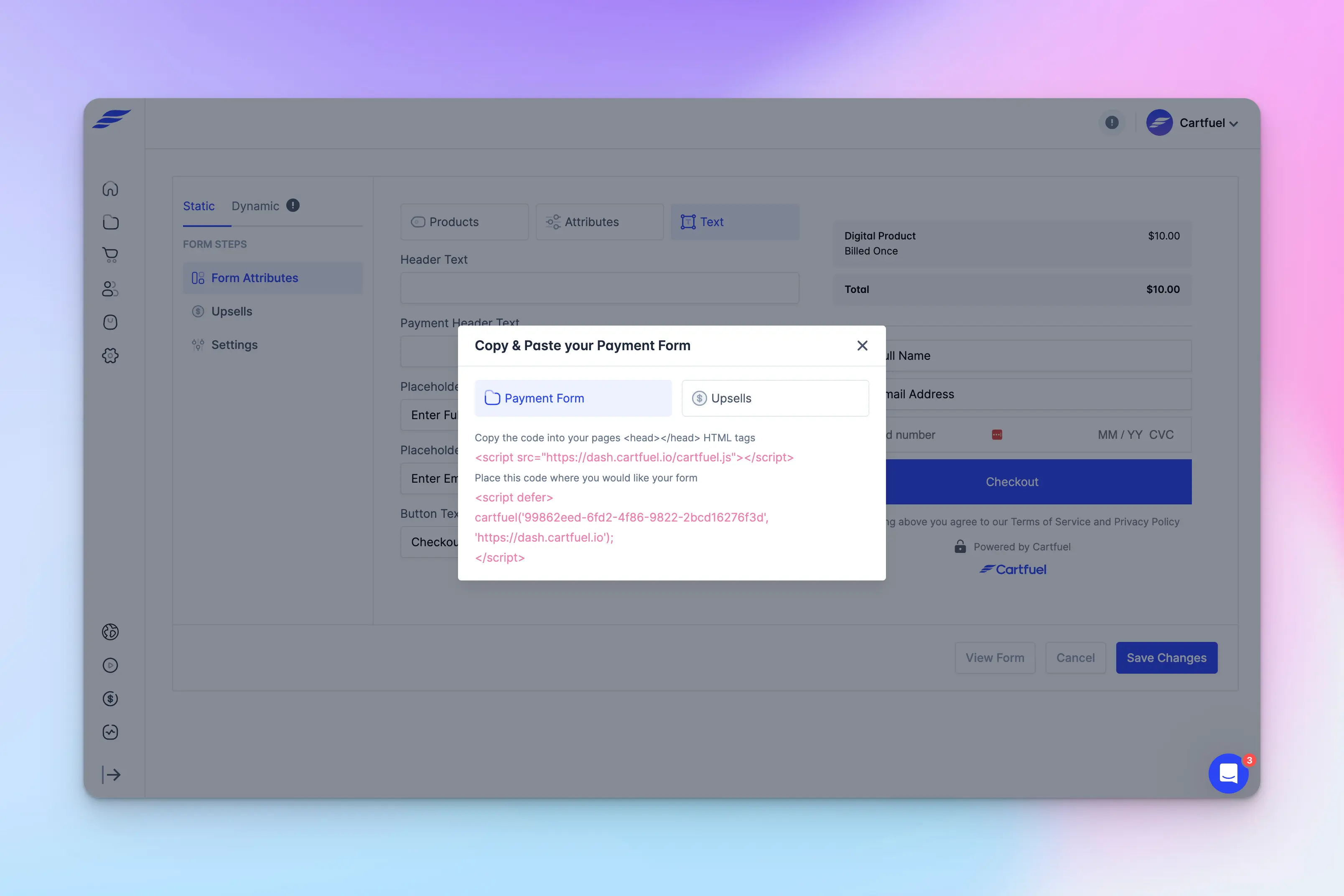
Task: Close the Copy & Paste dialog
Action: pos(862,346)
